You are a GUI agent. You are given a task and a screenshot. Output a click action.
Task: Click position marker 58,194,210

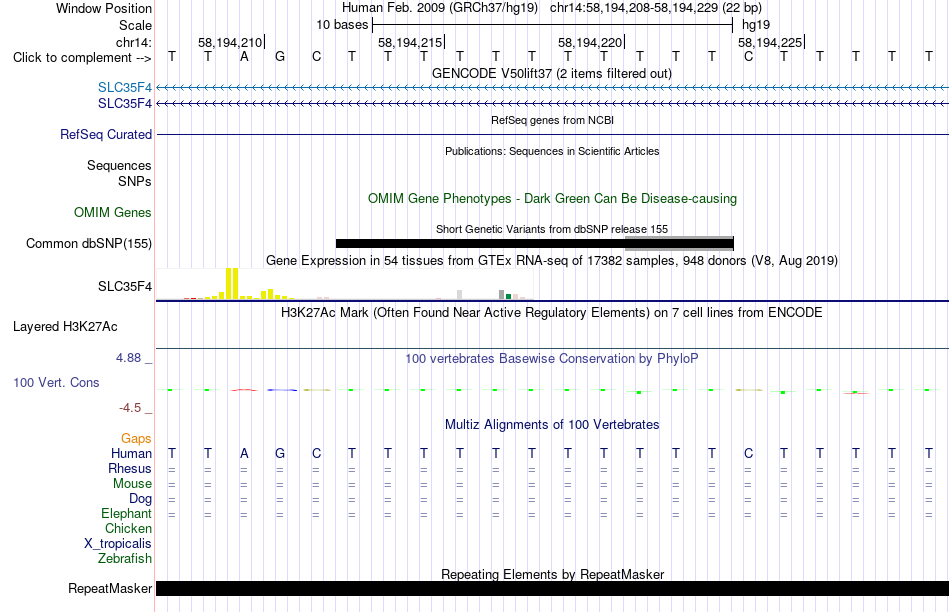click(x=230, y=42)
